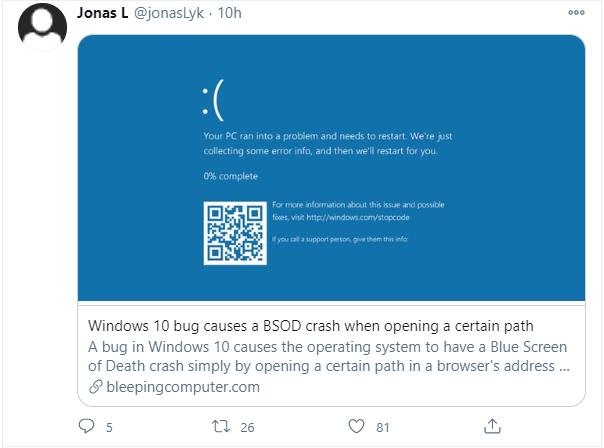This screenshot has width=604, height=448.
Task: Open Jonas L's profile avatar
Action: click(42, 27)
